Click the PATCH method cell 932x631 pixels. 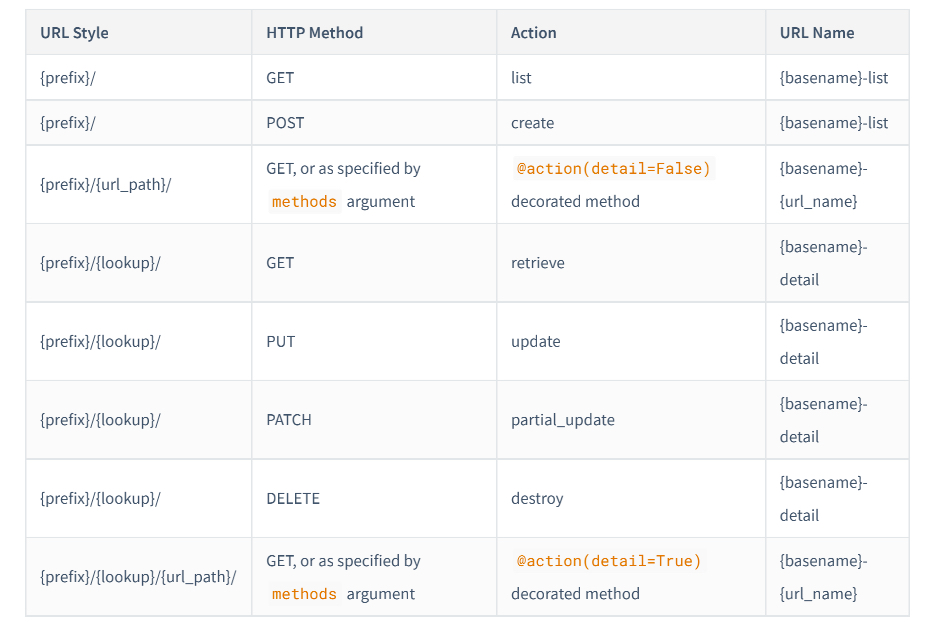coord(289,420)
